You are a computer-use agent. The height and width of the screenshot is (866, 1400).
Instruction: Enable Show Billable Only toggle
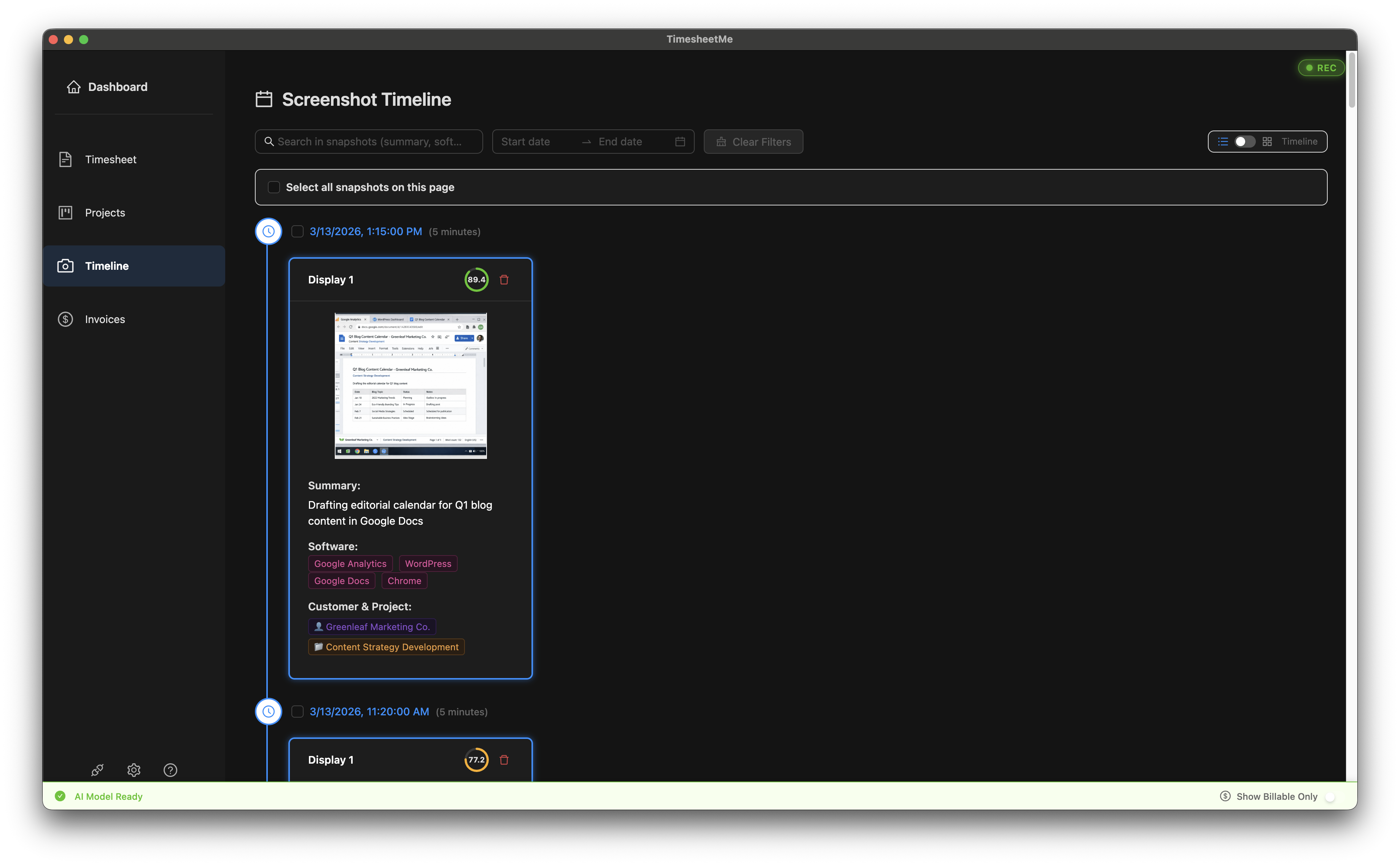pos(1333,797)
